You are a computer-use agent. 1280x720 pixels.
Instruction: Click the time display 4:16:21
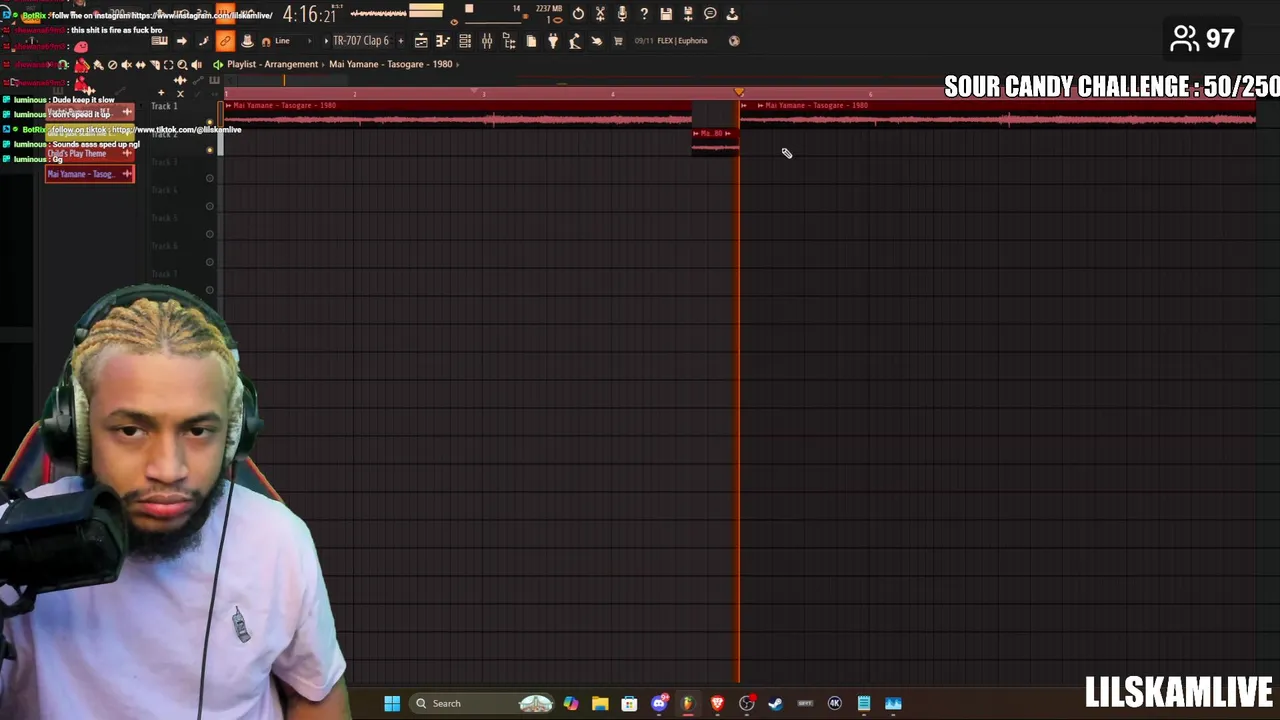tap(312, 14)
